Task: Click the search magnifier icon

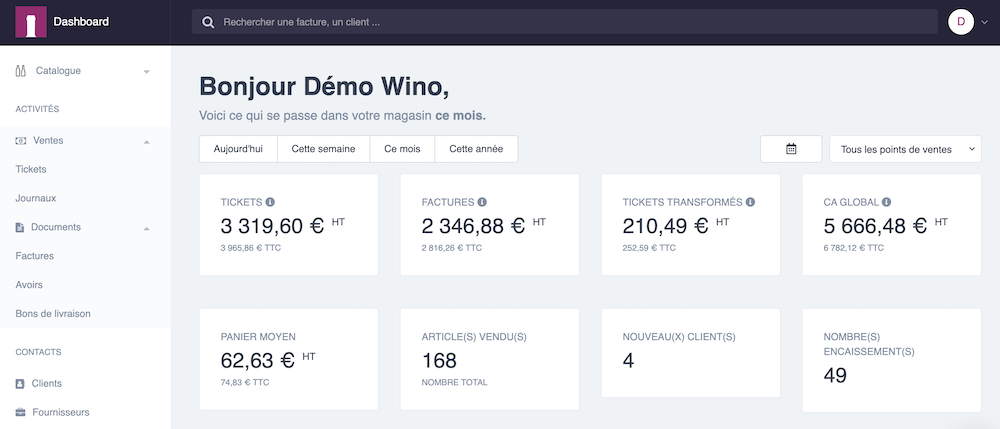Action: [208, 22]
